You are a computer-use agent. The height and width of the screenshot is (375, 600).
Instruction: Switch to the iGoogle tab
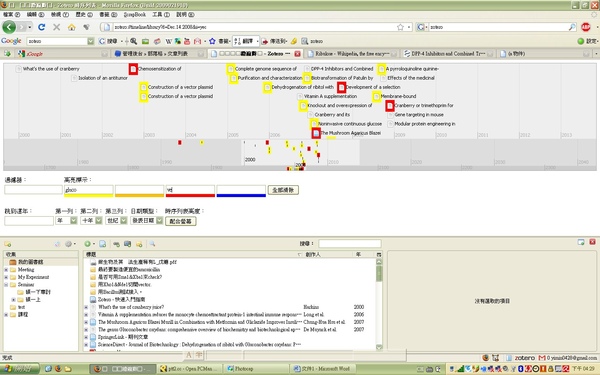(x=62, y=54)
